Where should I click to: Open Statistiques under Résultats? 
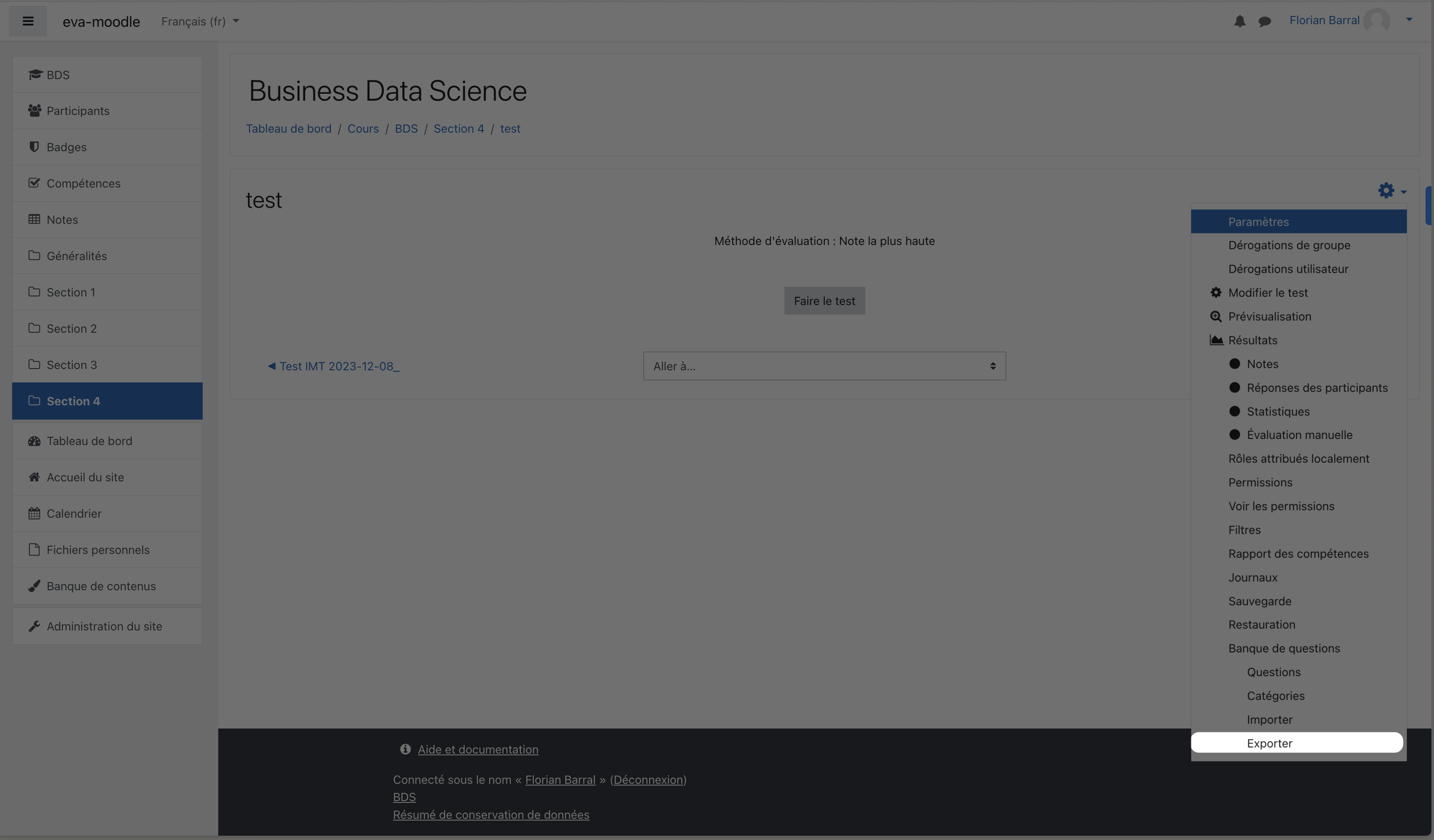pyautogui.click(x=1278, y=411)
